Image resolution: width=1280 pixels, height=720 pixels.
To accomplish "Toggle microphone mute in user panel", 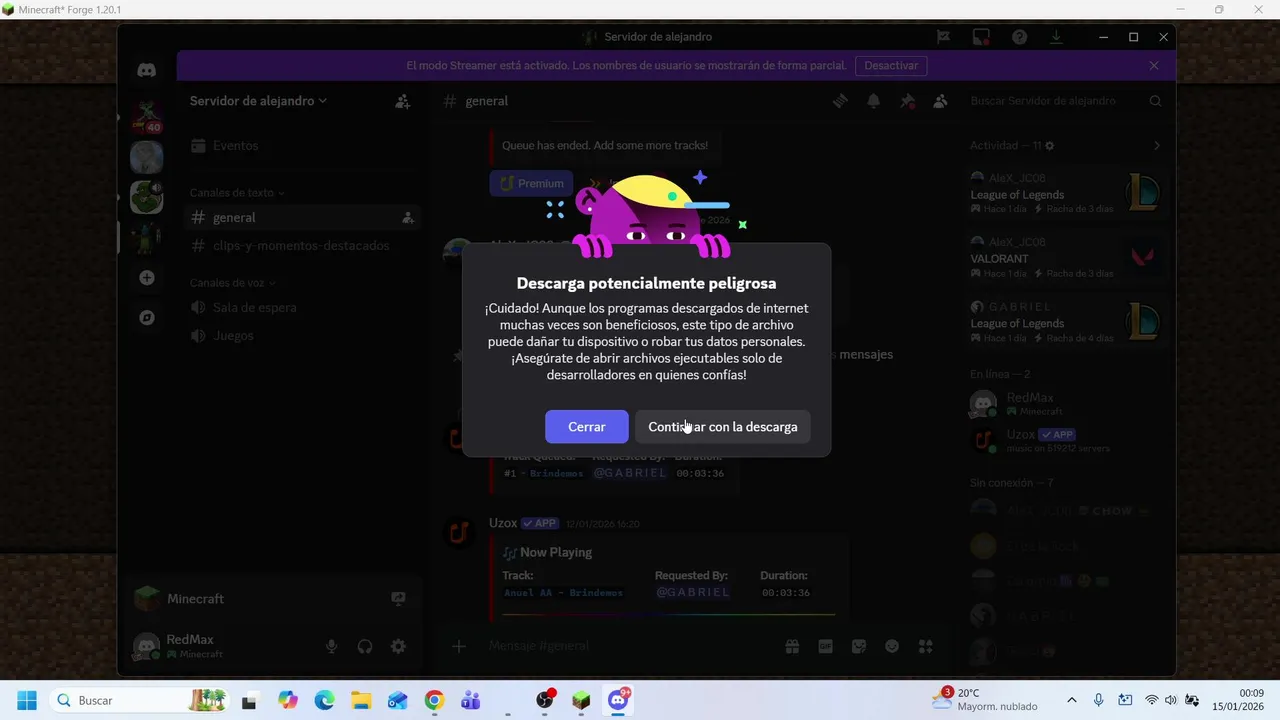I will point(331,646).
